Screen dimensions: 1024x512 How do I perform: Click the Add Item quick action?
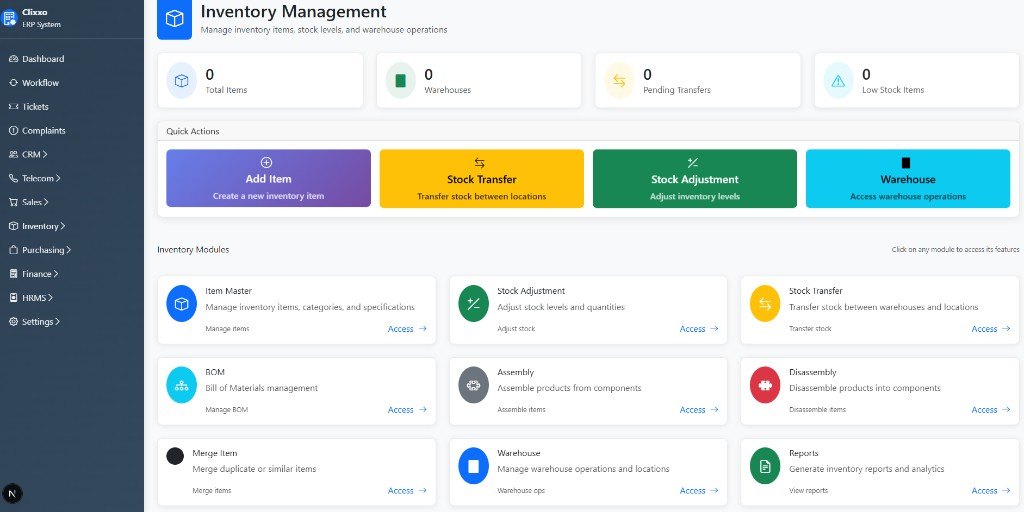click(x=268, y=178)
